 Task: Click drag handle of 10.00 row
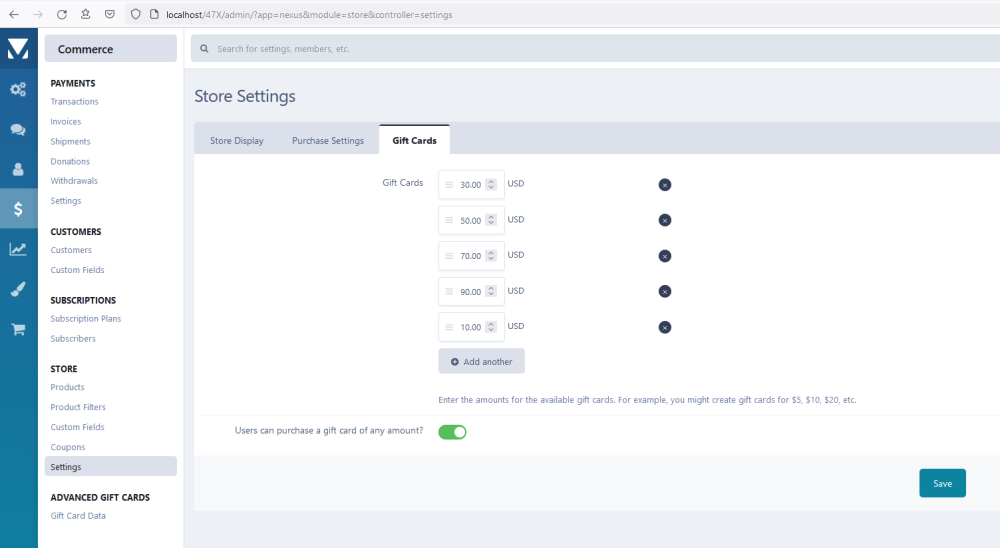[x=449, y=327]
